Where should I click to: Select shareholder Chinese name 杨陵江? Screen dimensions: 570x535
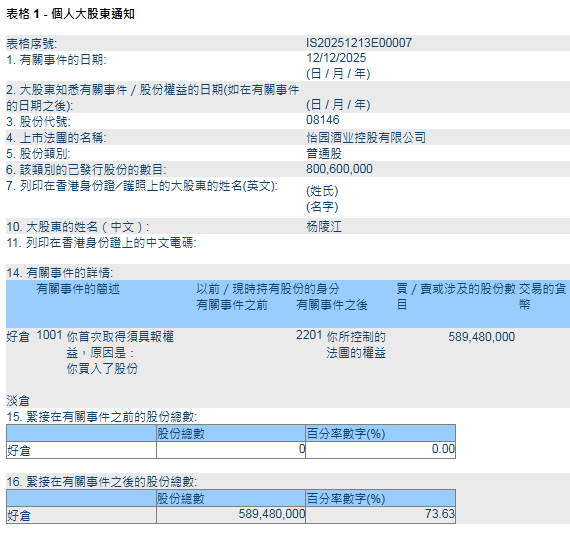tap(324, 226)
